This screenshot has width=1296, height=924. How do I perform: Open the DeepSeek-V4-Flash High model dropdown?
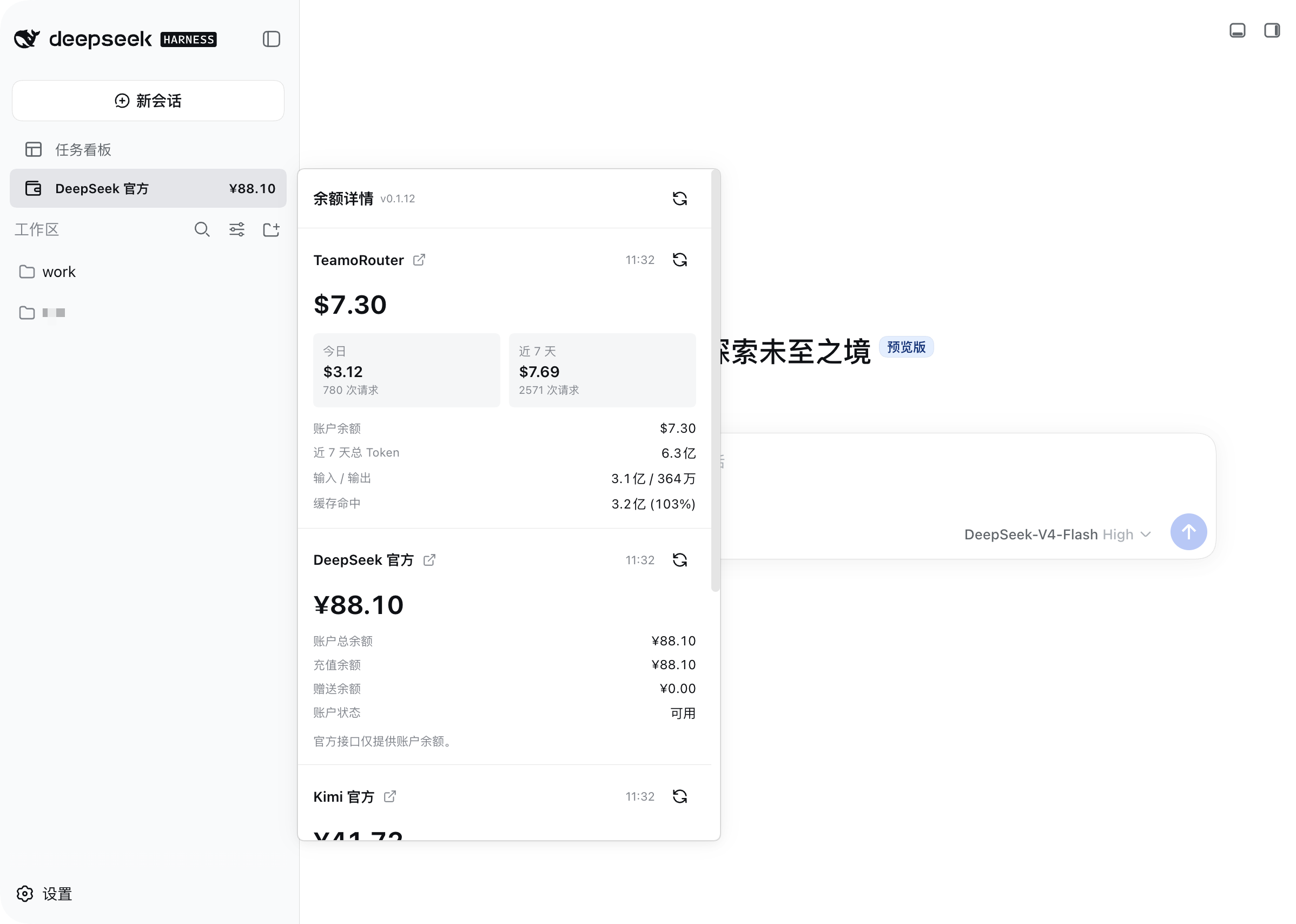(x=1057, y=535)
